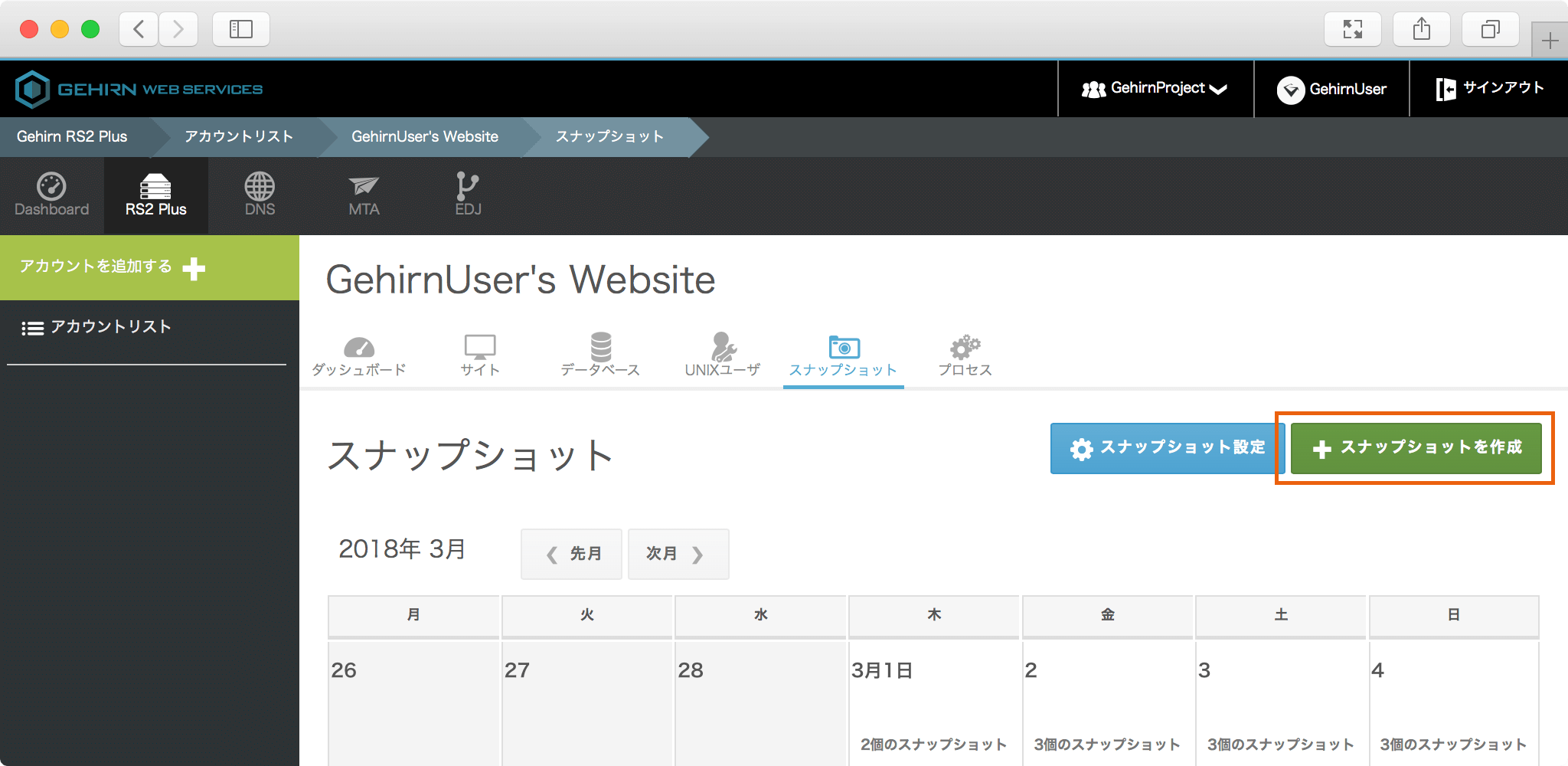Switch to the サイト tab
The image size is (1568, 766).
[x=480, y=356]
